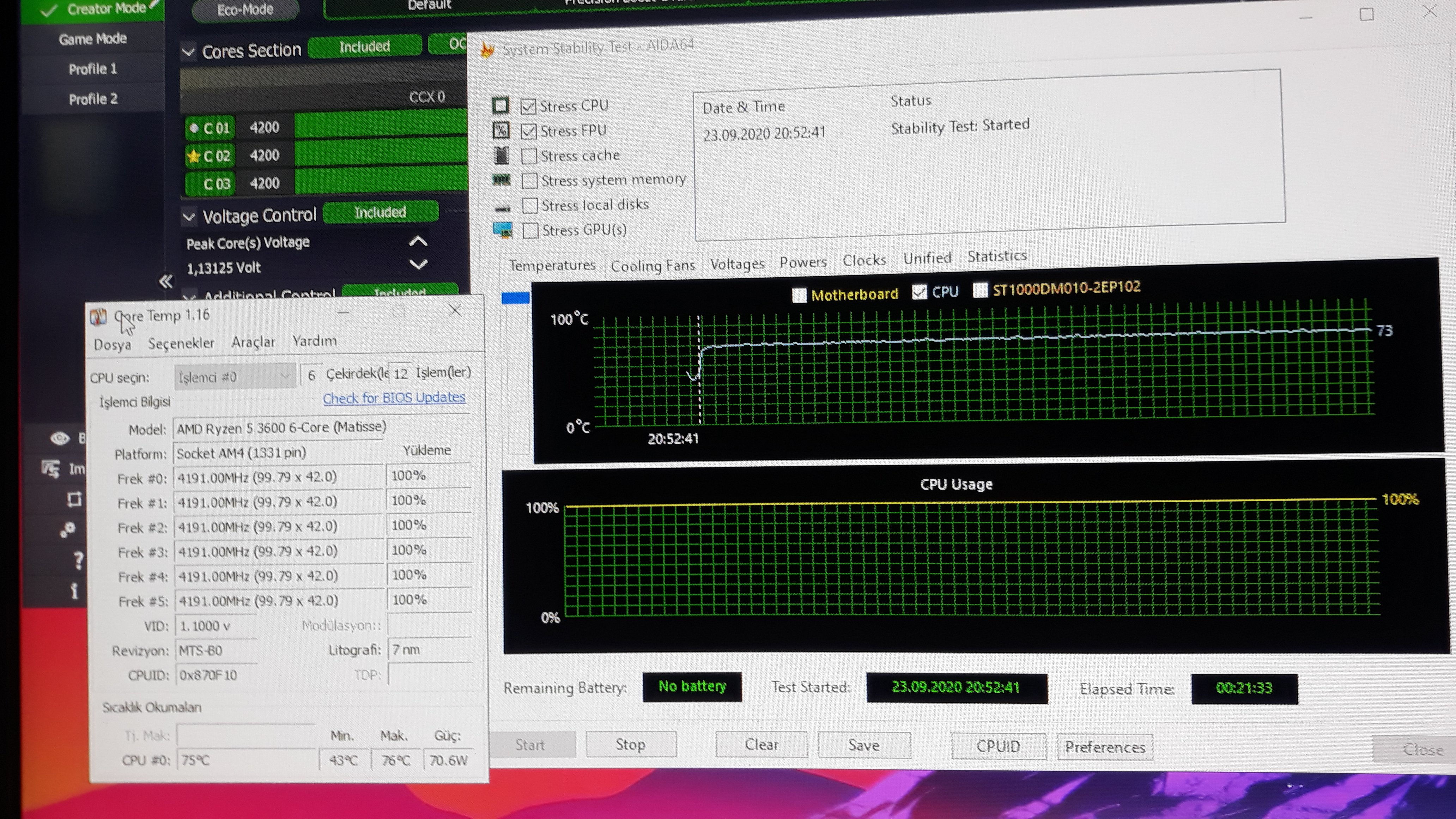Screen dimensions: 1456x819
Task: Open the Dosya menu in Core Temp
Action: [113, 344]
